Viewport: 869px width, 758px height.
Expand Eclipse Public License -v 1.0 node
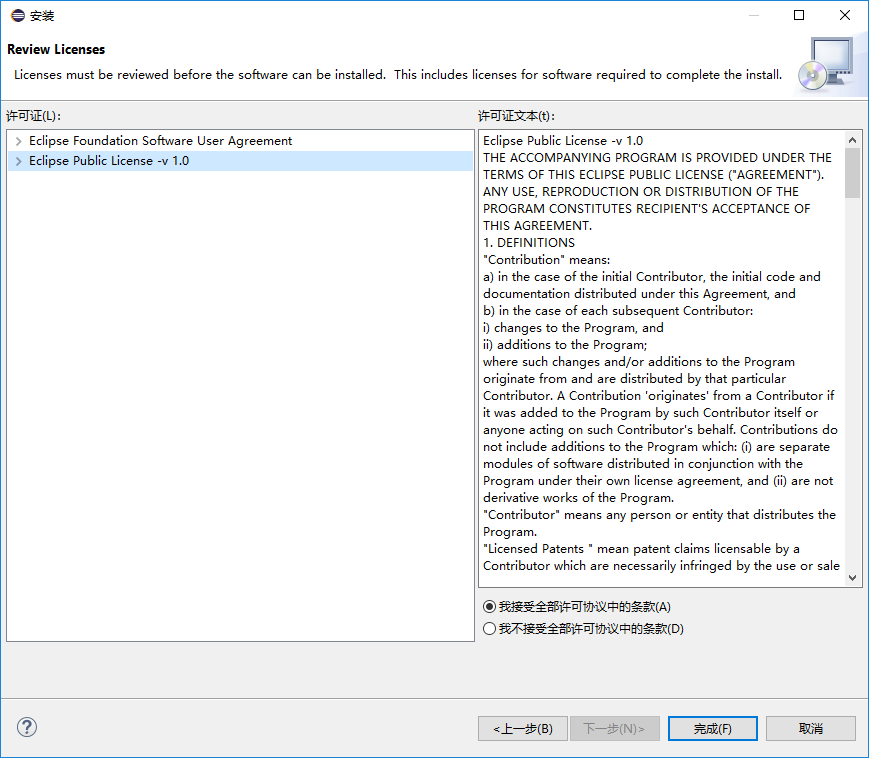coord(18,161)
